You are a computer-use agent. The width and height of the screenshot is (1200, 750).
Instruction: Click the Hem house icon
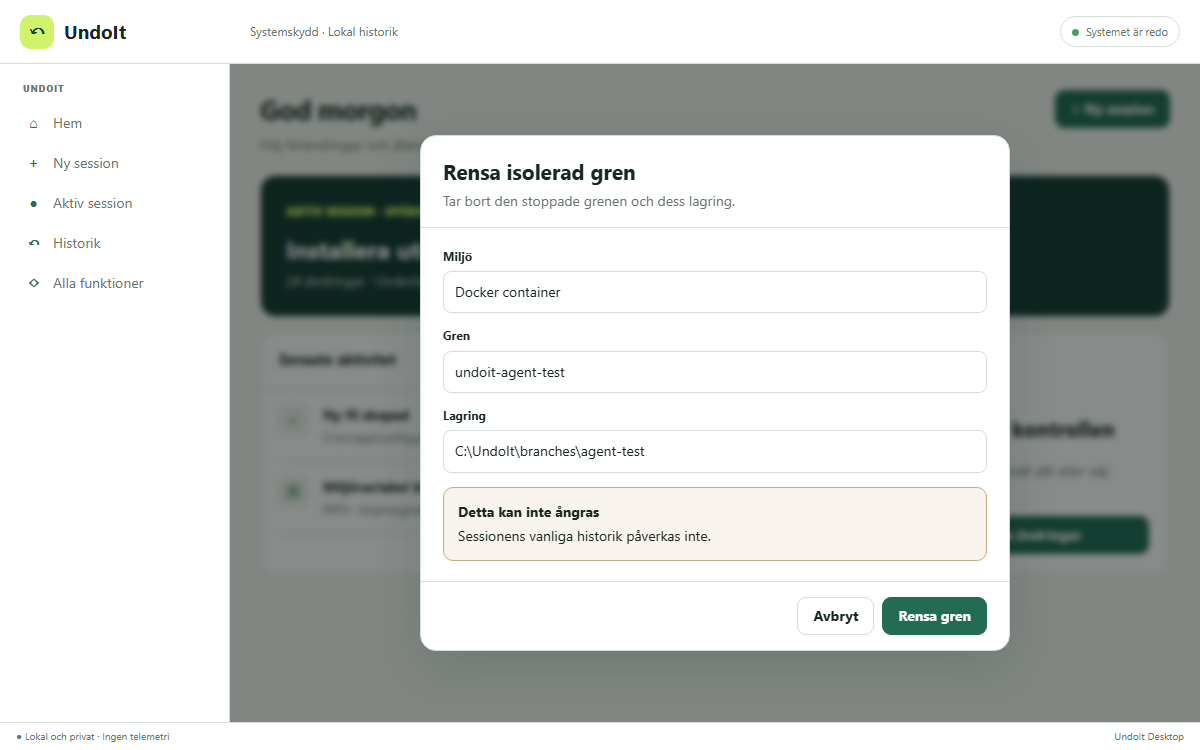pyautogui.click(x=34, y=124)
